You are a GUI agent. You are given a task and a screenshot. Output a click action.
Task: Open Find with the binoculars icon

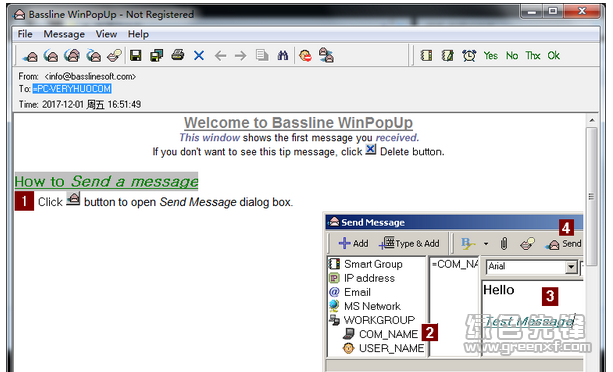pos(283,55)
